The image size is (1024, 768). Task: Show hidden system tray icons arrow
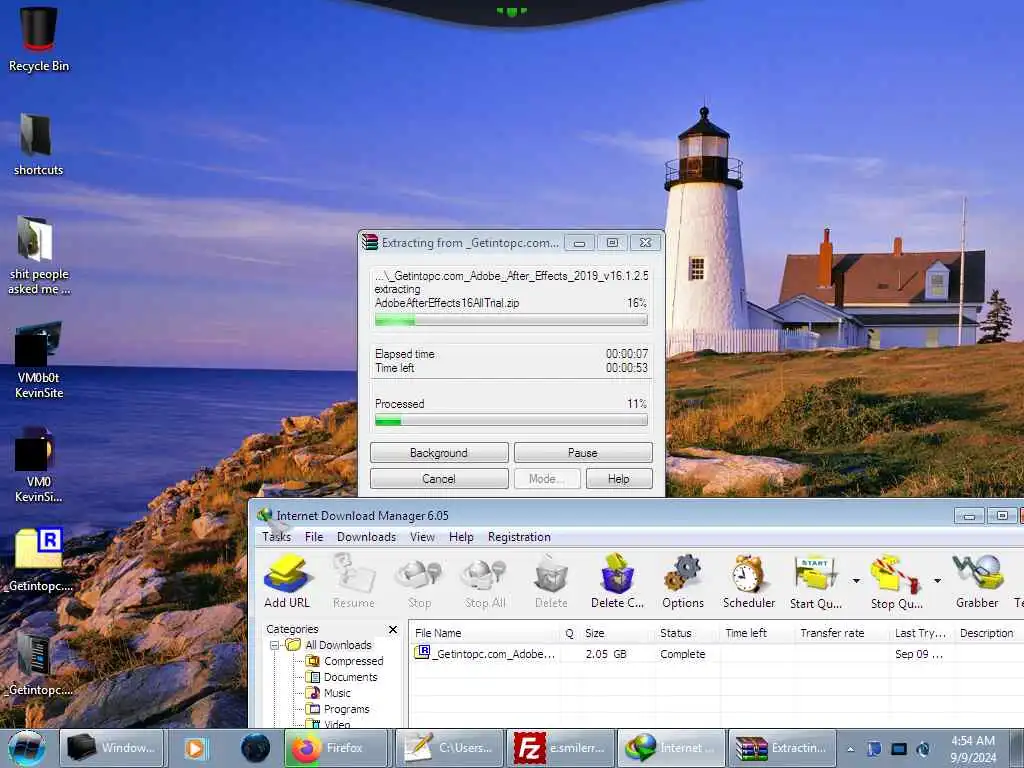coord(850,749)
